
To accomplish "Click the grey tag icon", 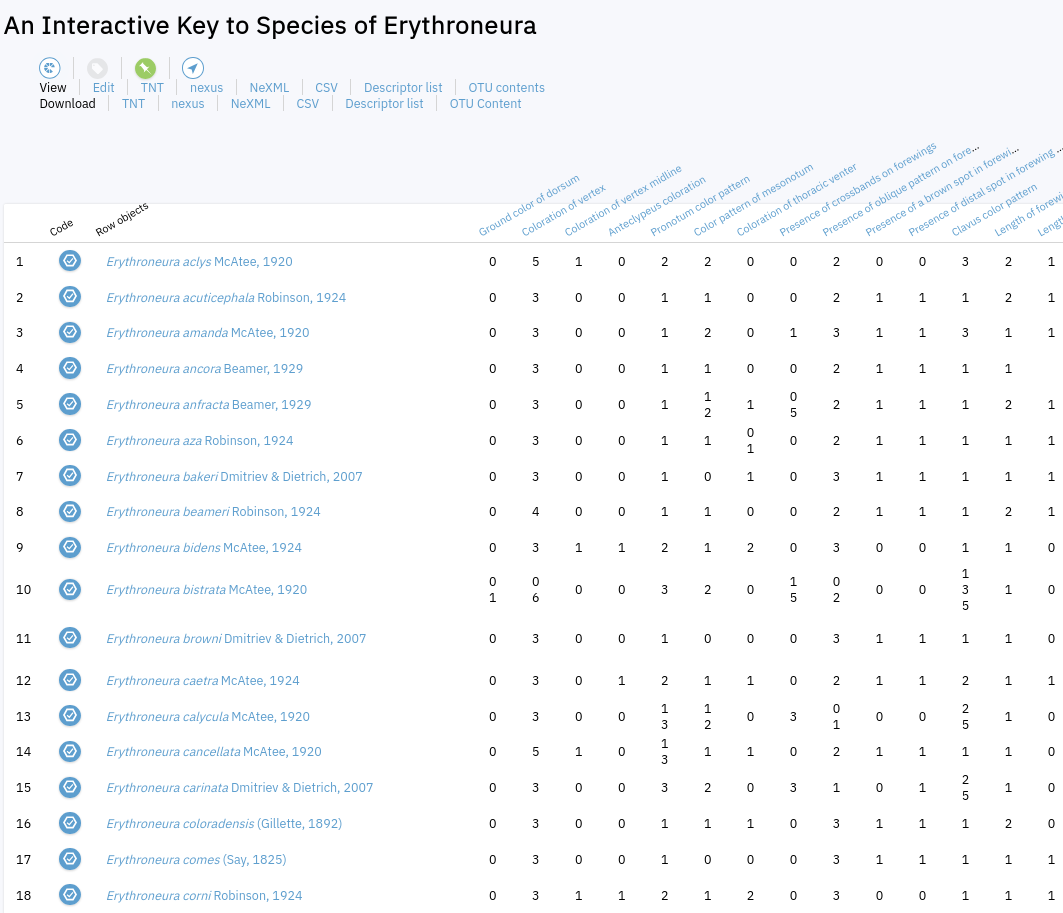I will (x=97, y=68).
